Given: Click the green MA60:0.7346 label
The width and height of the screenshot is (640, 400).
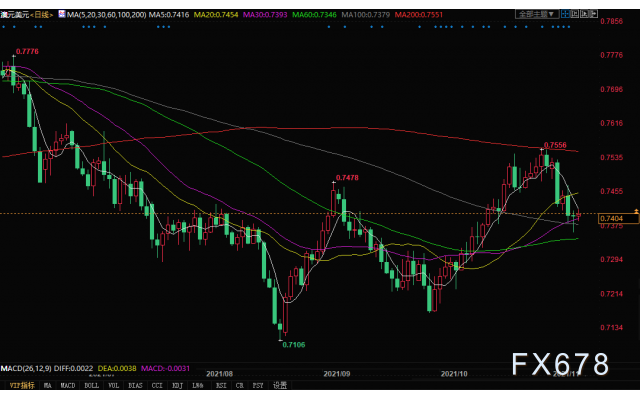Looking at the screenshot, I should click(314, 15).
